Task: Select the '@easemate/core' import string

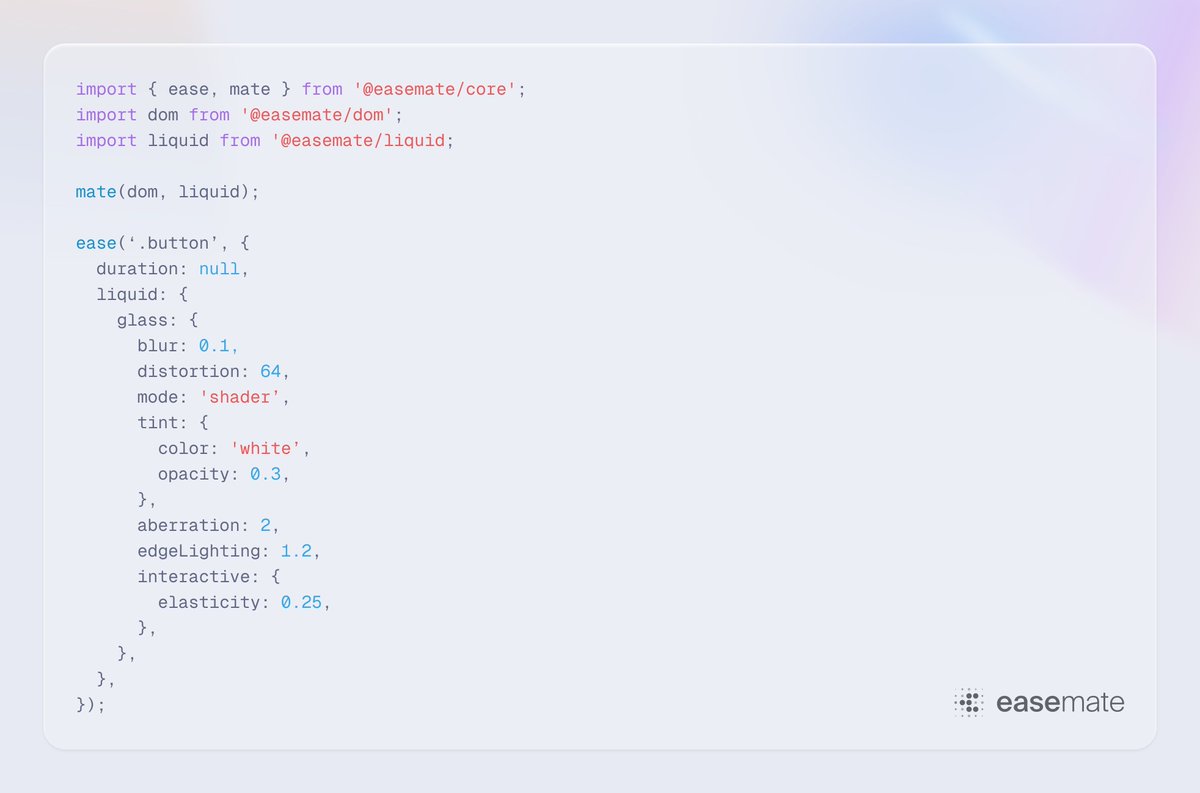Action: 435,89
